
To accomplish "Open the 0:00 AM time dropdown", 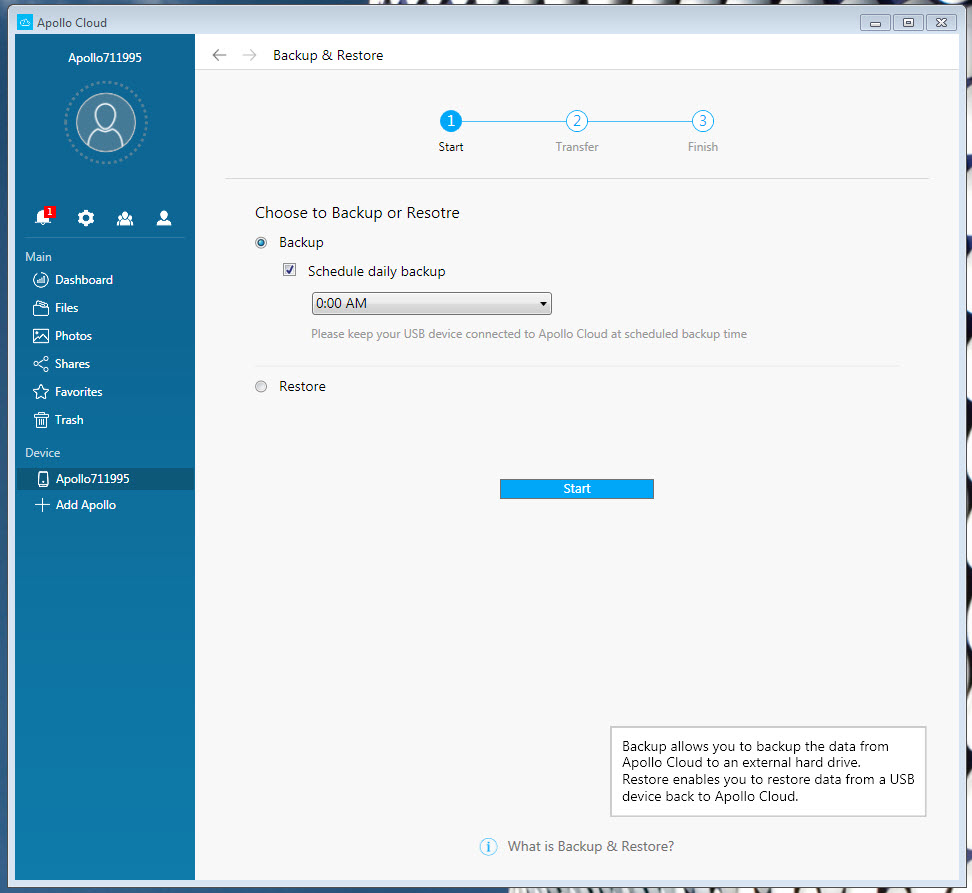I will coord(431,304).
